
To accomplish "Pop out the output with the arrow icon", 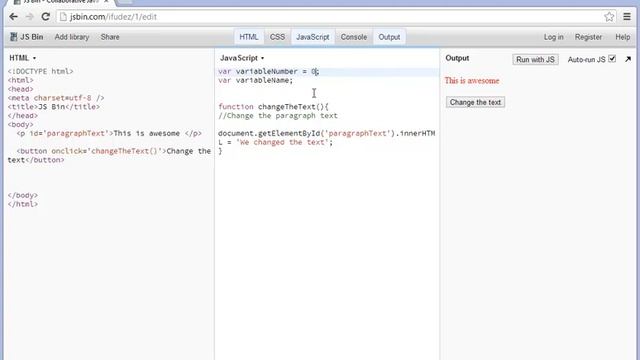I will coord(628,60).
